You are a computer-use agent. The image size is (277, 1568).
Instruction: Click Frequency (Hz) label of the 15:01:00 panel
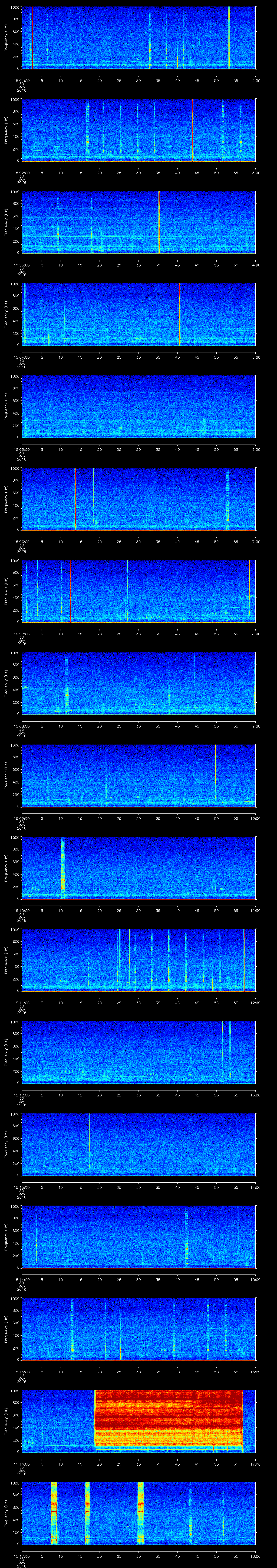[6, 38]
